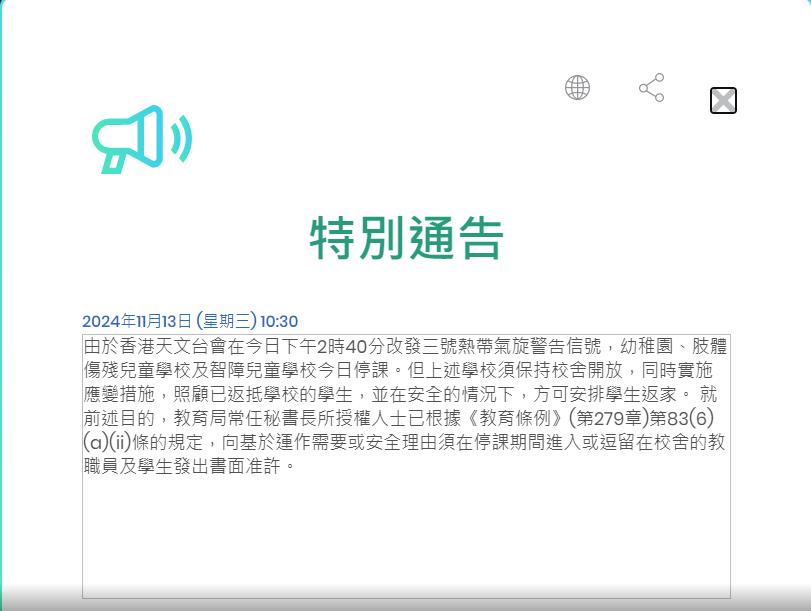Select the 特別通告 heading
Viewport: 811px width, 611px height.
pos(406,238)
